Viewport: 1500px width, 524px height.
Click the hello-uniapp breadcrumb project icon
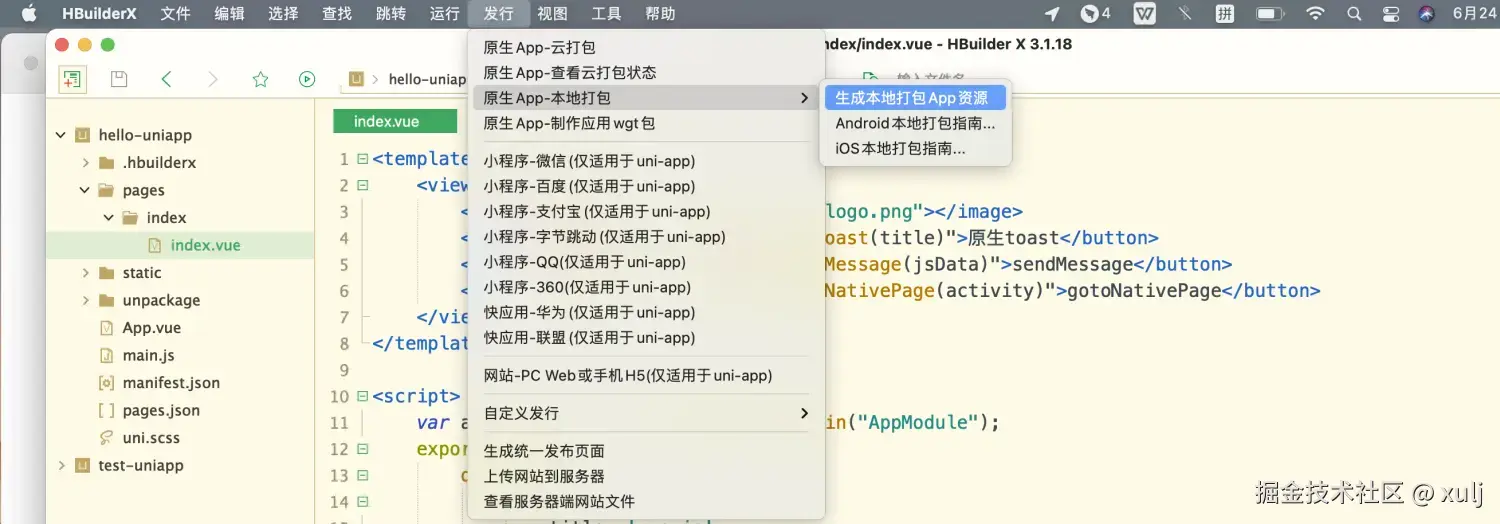(356, 79)
